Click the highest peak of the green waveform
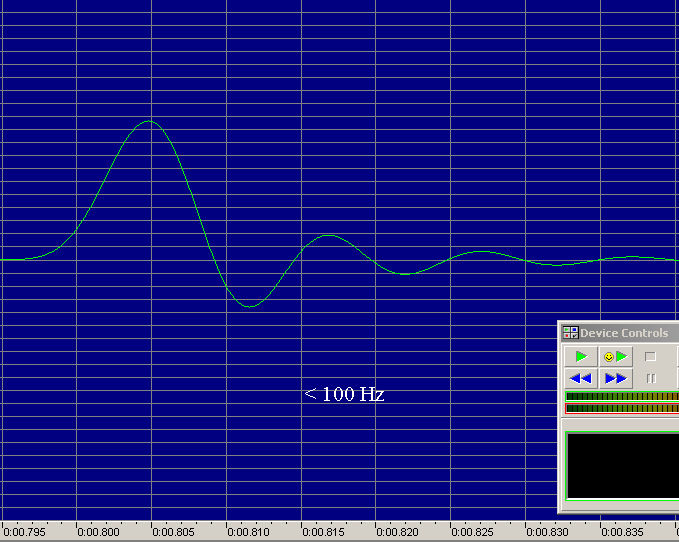Screen dimensions: 679x542 [149, 121]
